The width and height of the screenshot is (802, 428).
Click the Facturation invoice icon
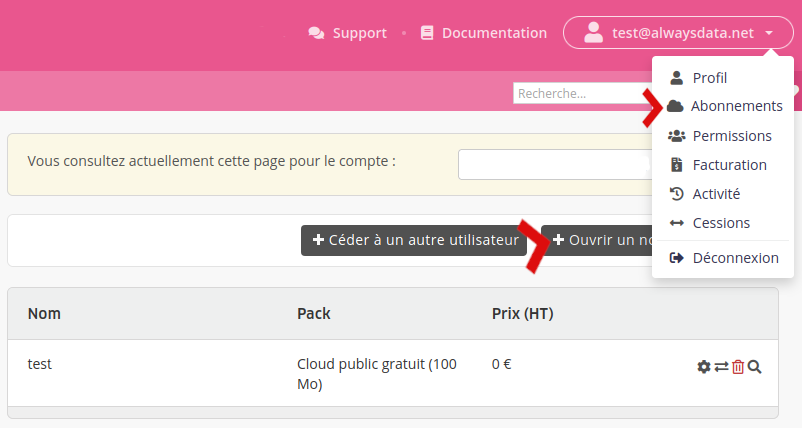[x=676, y=165]
